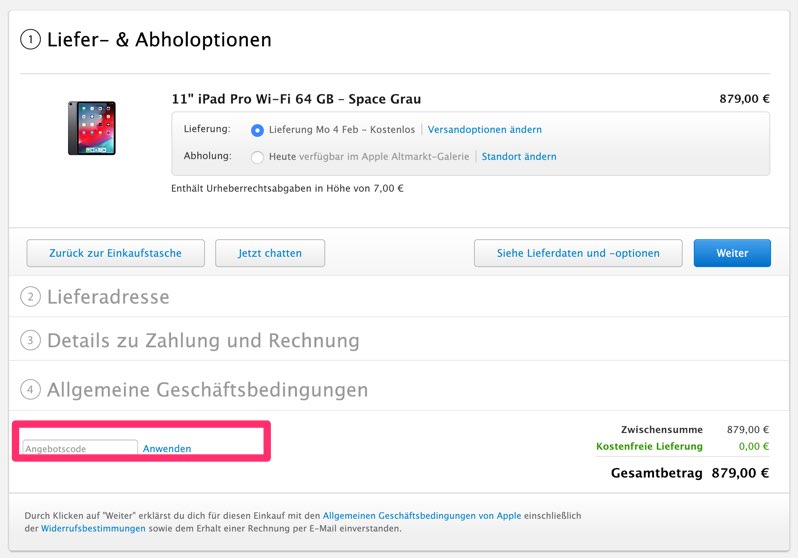Click the Urheberrechtsabgaben 7,00 € note
This screenshot has width=800, height=558.
[x=287, y=189]
